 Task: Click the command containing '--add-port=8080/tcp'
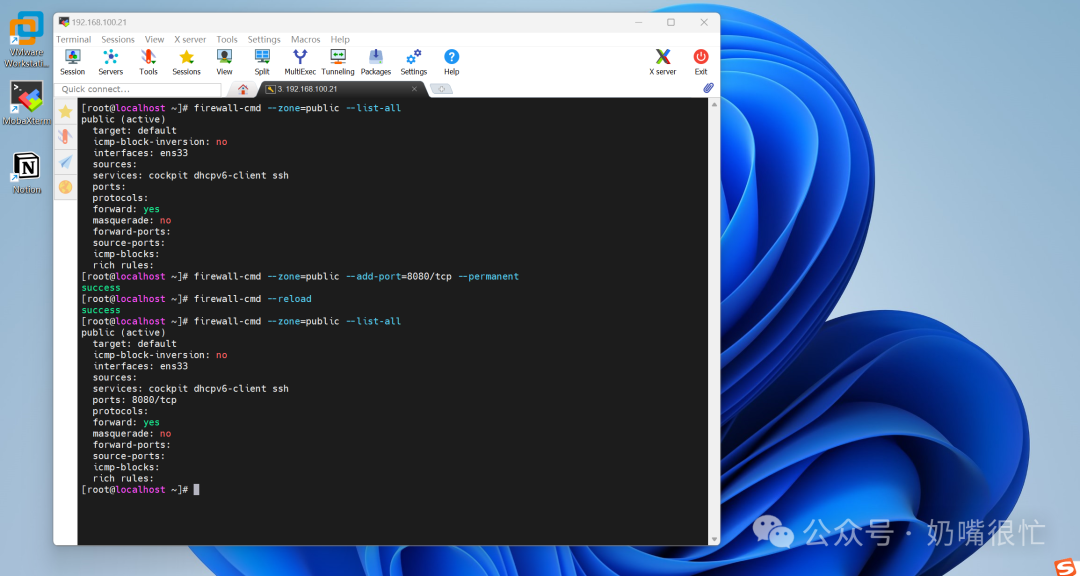[356, 276]
